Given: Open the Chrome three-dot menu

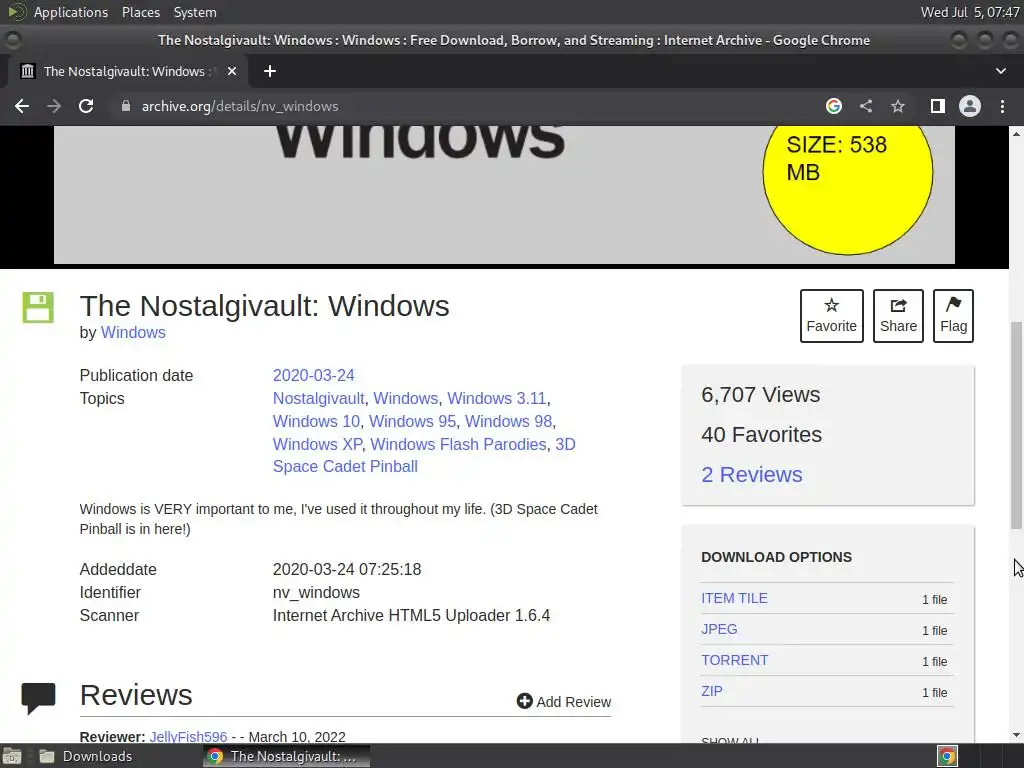Looking at the screenshot, I should pyautogui.click(x=1002, y=106).
